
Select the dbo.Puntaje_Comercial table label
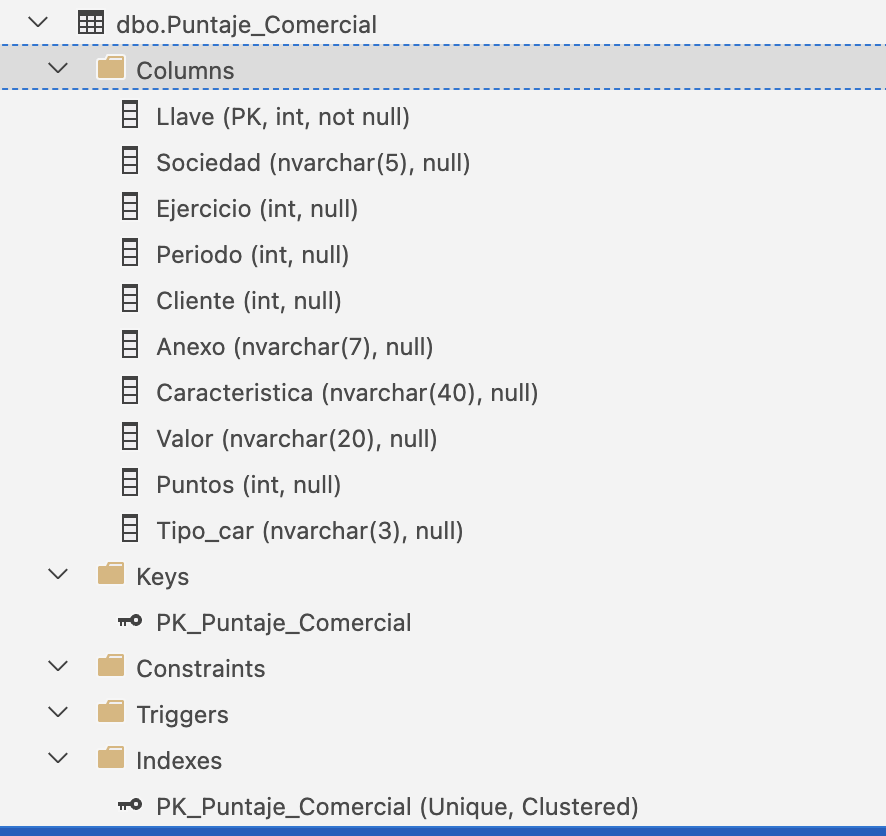click(246, 25)
